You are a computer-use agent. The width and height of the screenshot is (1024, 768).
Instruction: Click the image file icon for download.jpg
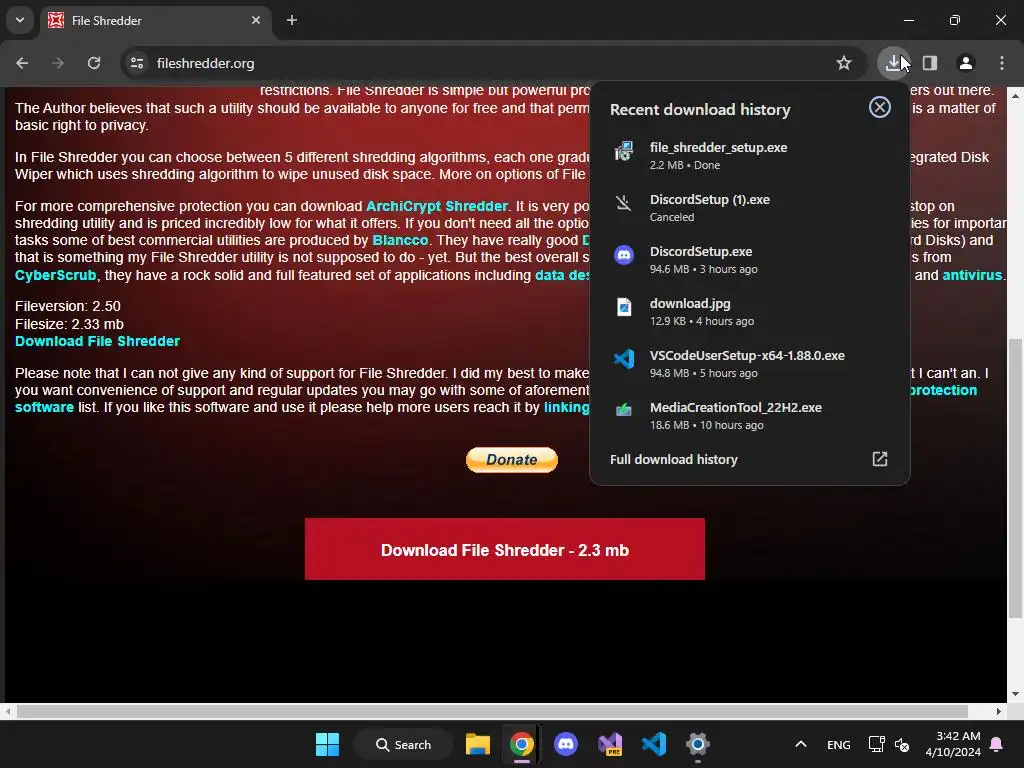click(624, 307)
